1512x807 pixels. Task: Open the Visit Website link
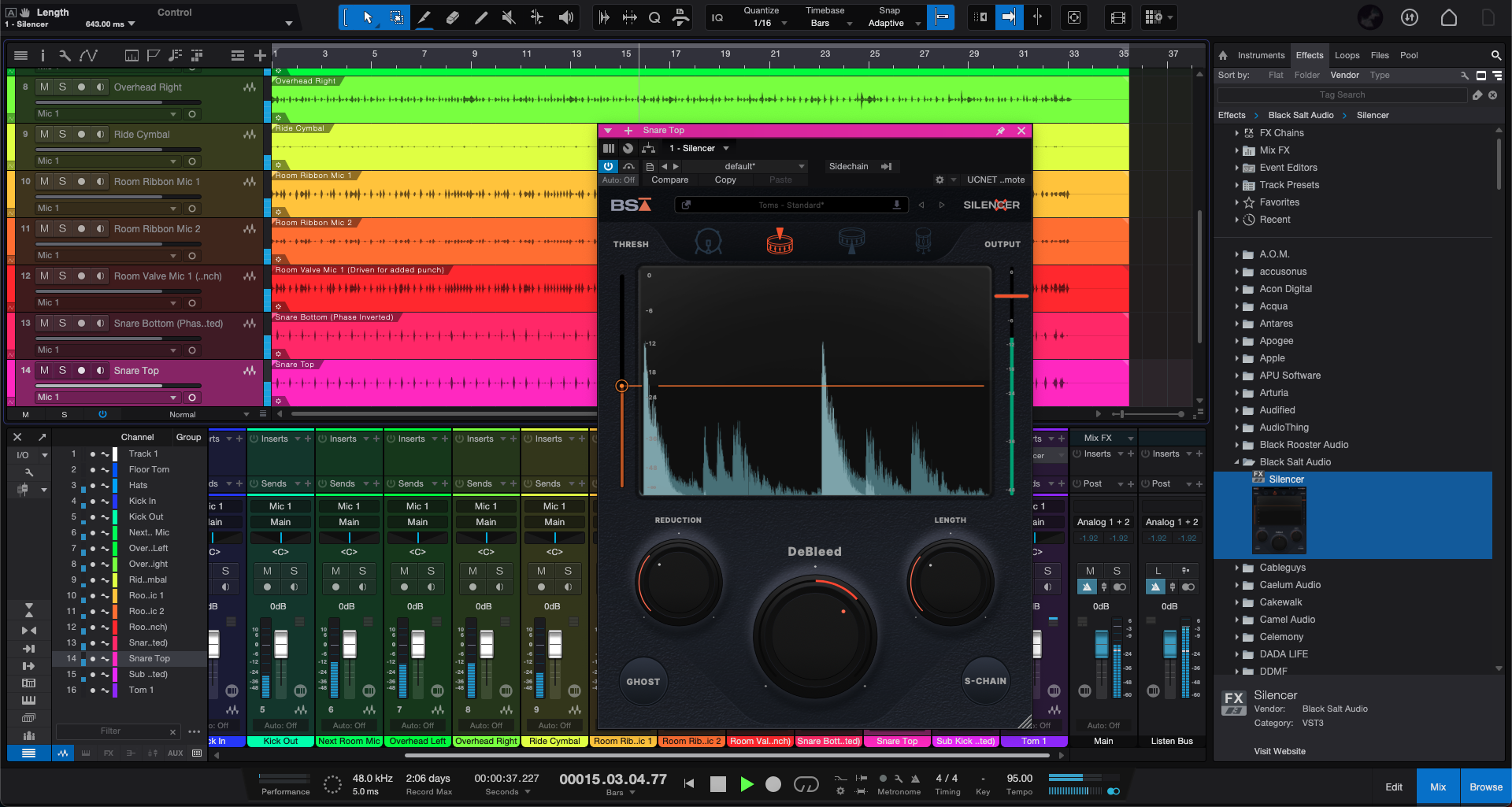pyautogui.click(x=1279, y=751)
